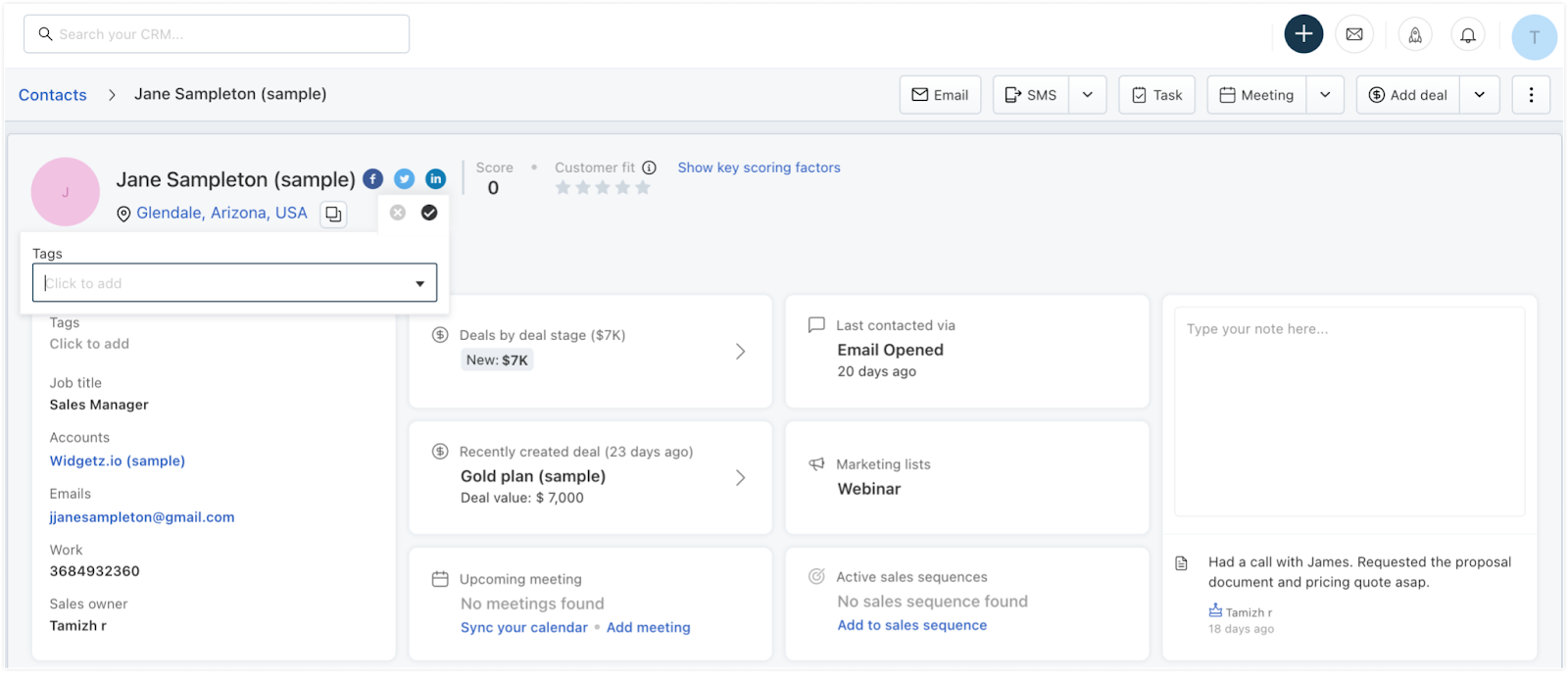Open the email inbox icon in header
1568x674 pixels.
tap(1354, 34)
